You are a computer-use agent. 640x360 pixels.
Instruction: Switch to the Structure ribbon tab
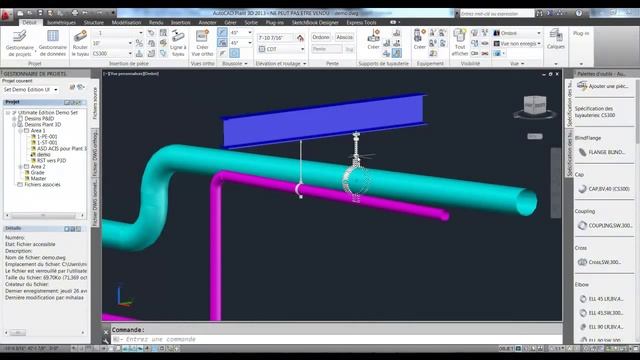pos(93,22)
